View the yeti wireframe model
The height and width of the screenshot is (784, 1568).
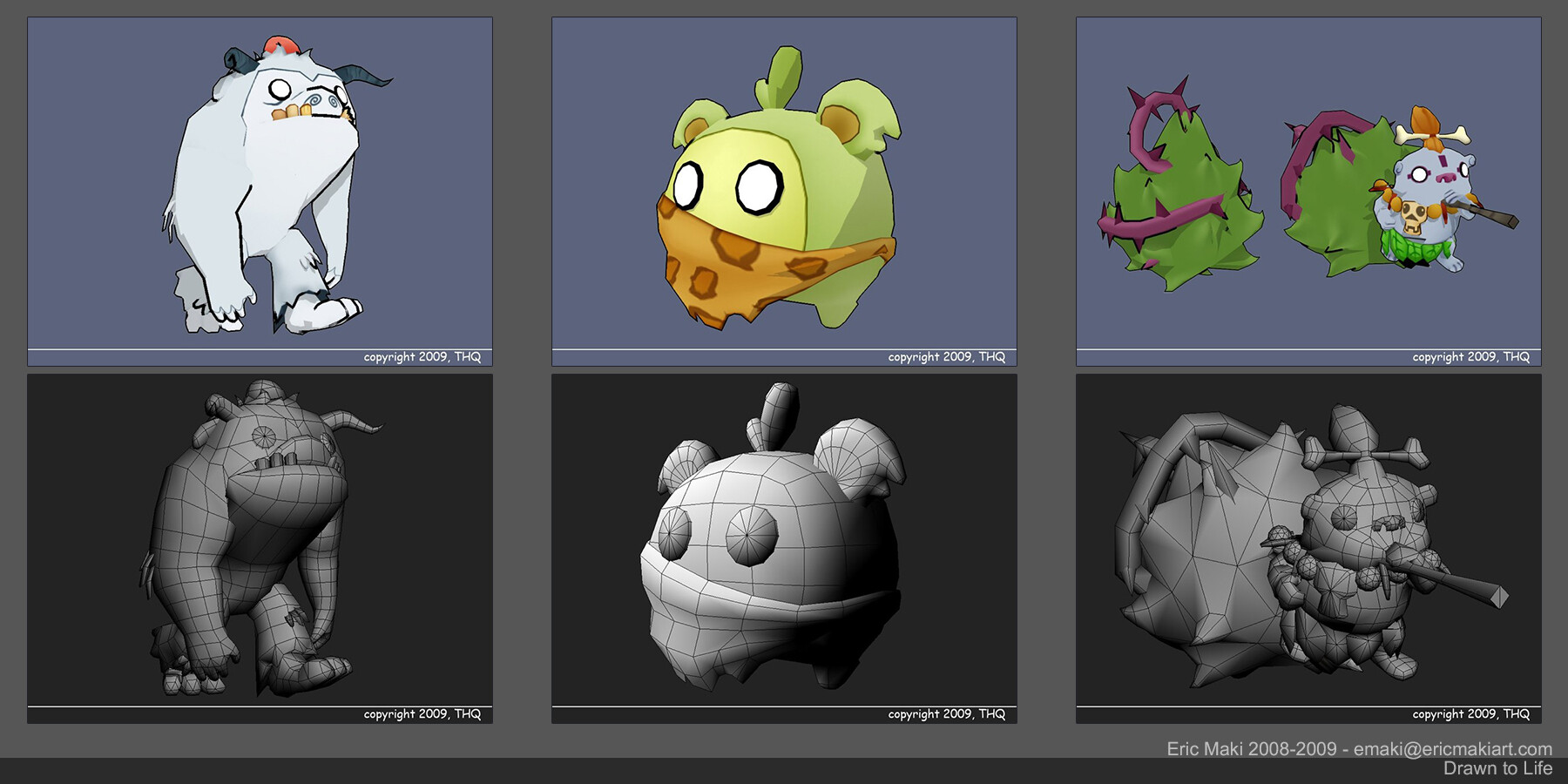pos(260,549)
